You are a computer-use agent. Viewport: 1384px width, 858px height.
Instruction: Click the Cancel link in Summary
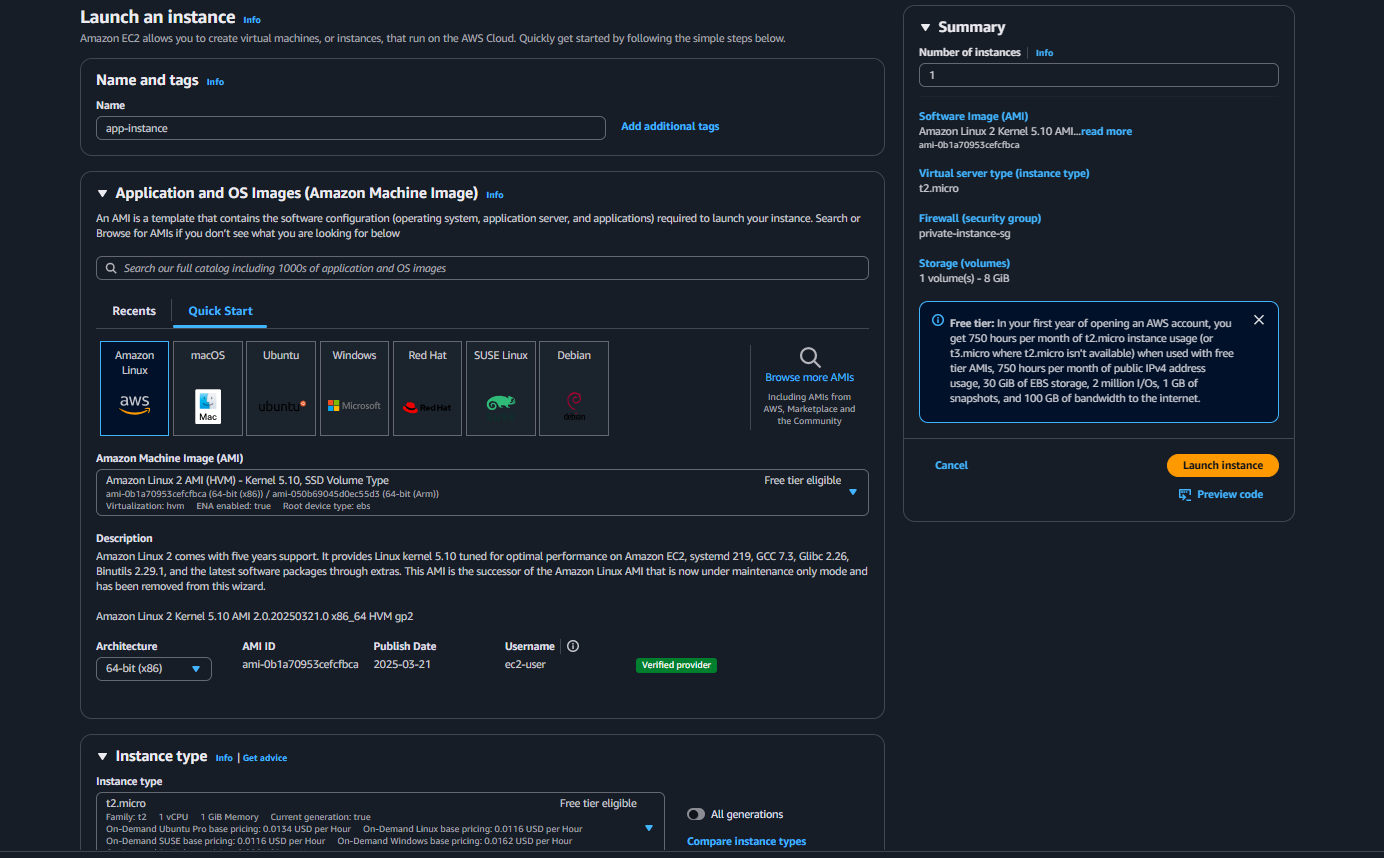click(951, 465)
